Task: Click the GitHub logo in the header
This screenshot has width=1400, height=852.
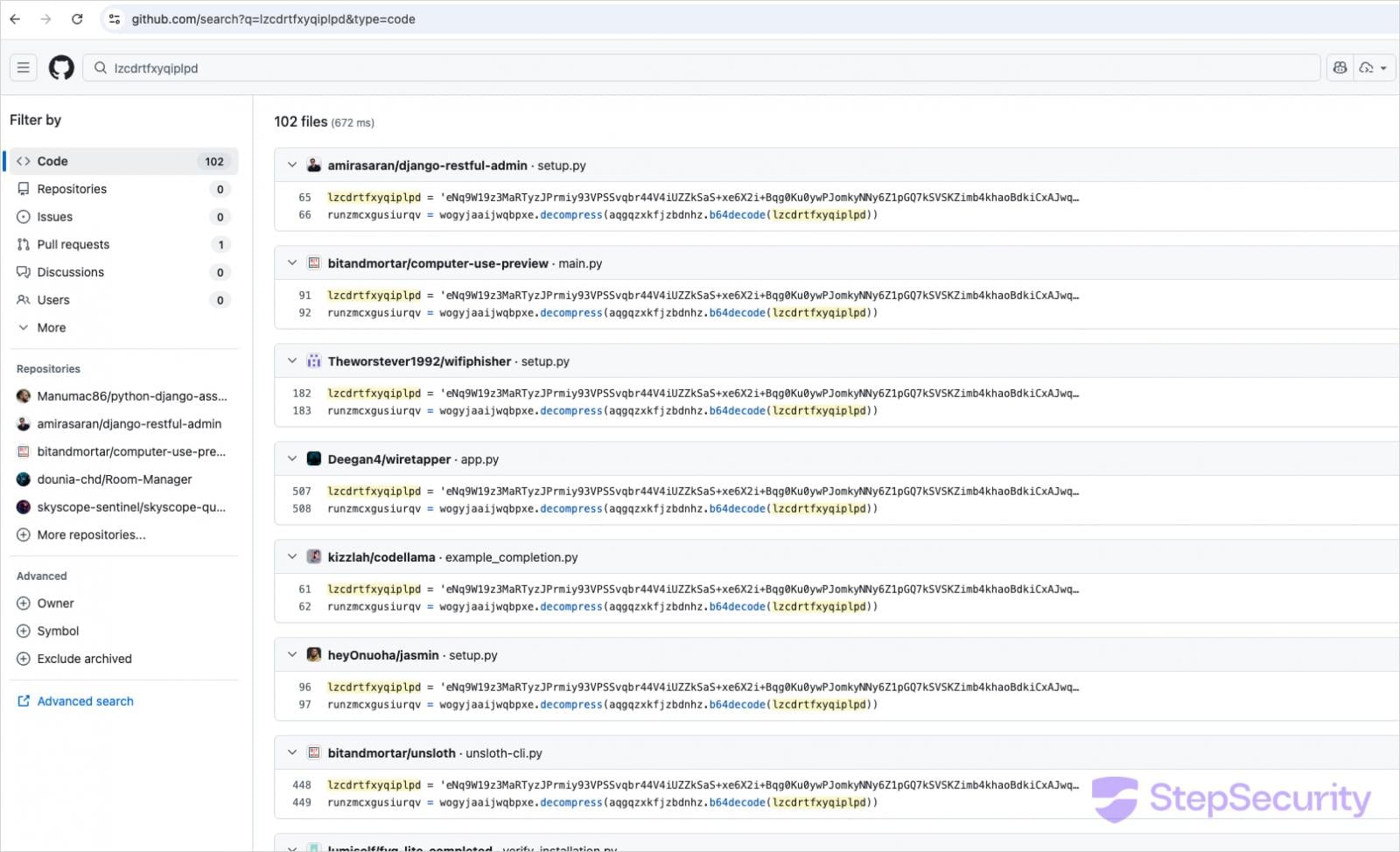Action: 61,67
